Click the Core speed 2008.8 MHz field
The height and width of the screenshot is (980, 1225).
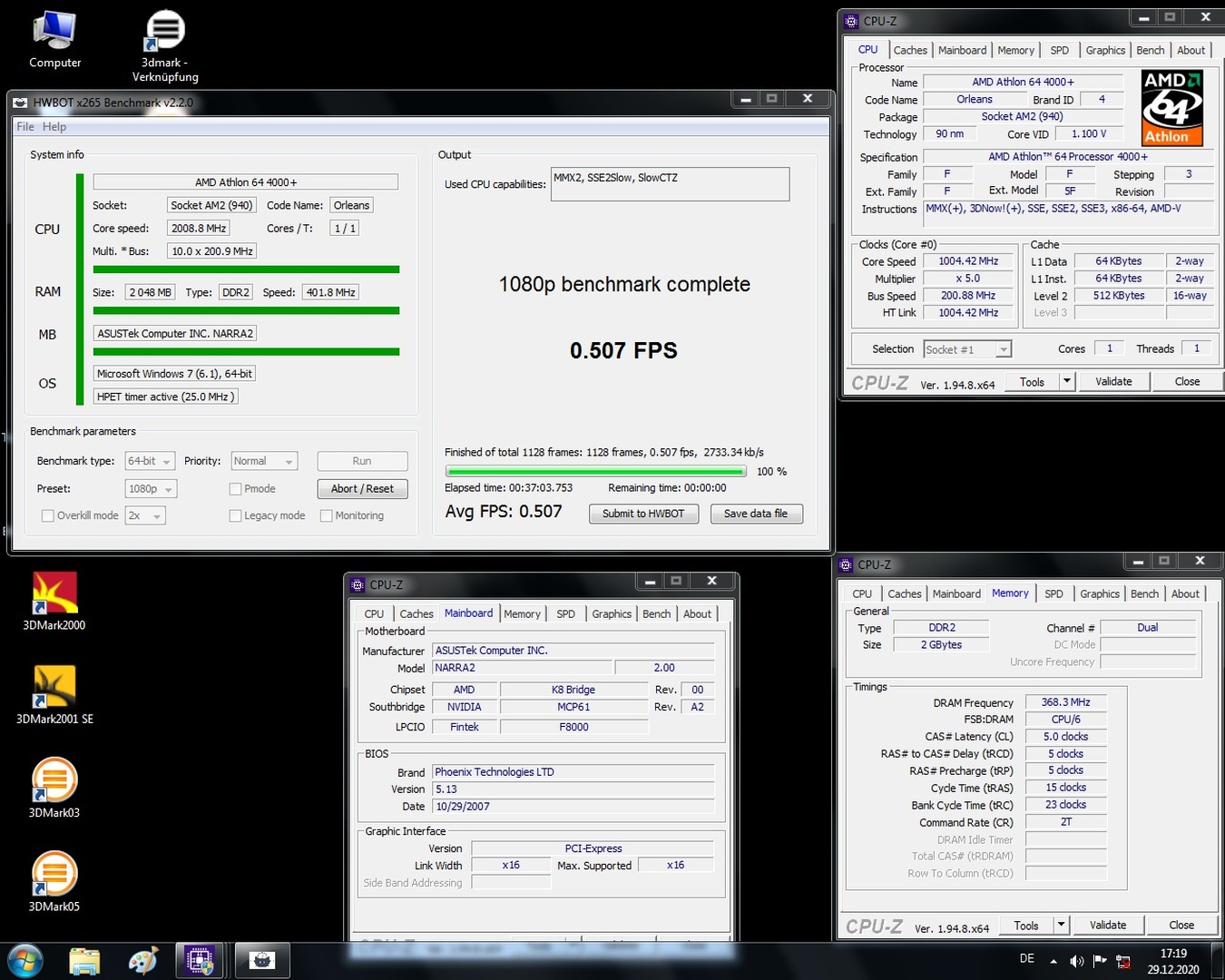click(x=199, y=229)
